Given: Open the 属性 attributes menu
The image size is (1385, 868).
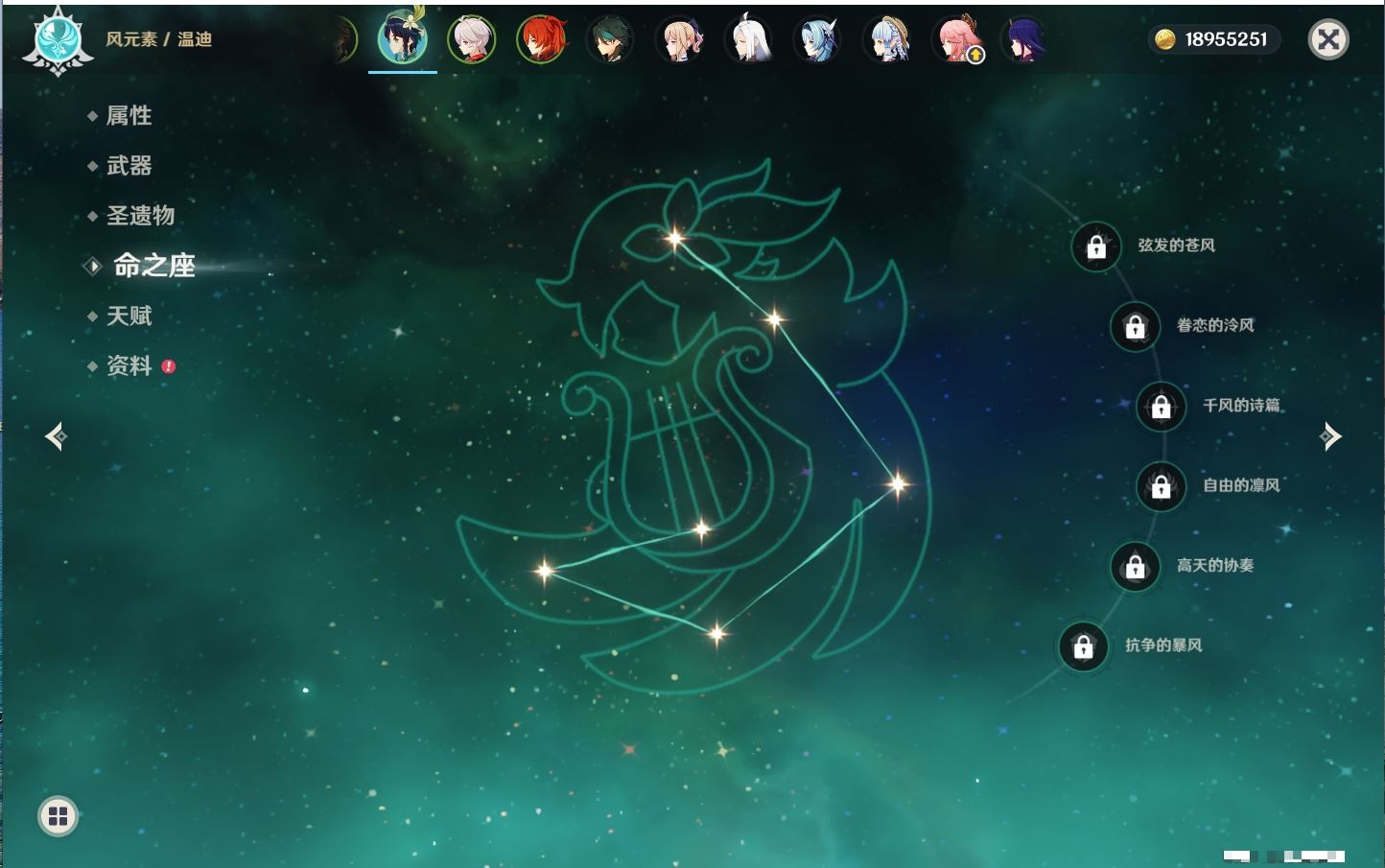Looking at the screenshot, I should pos(129,116).
